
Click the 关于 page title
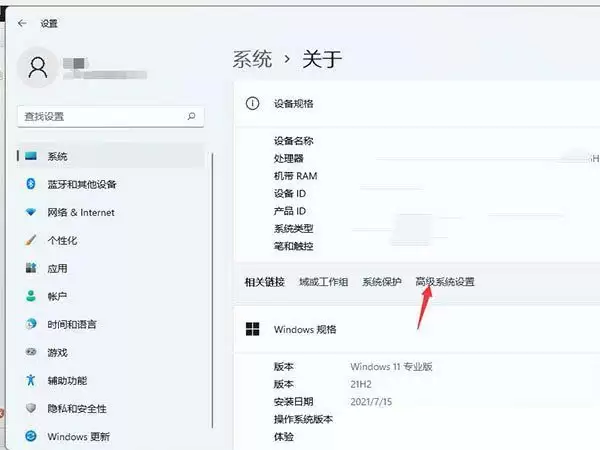[x=322, y=59]
